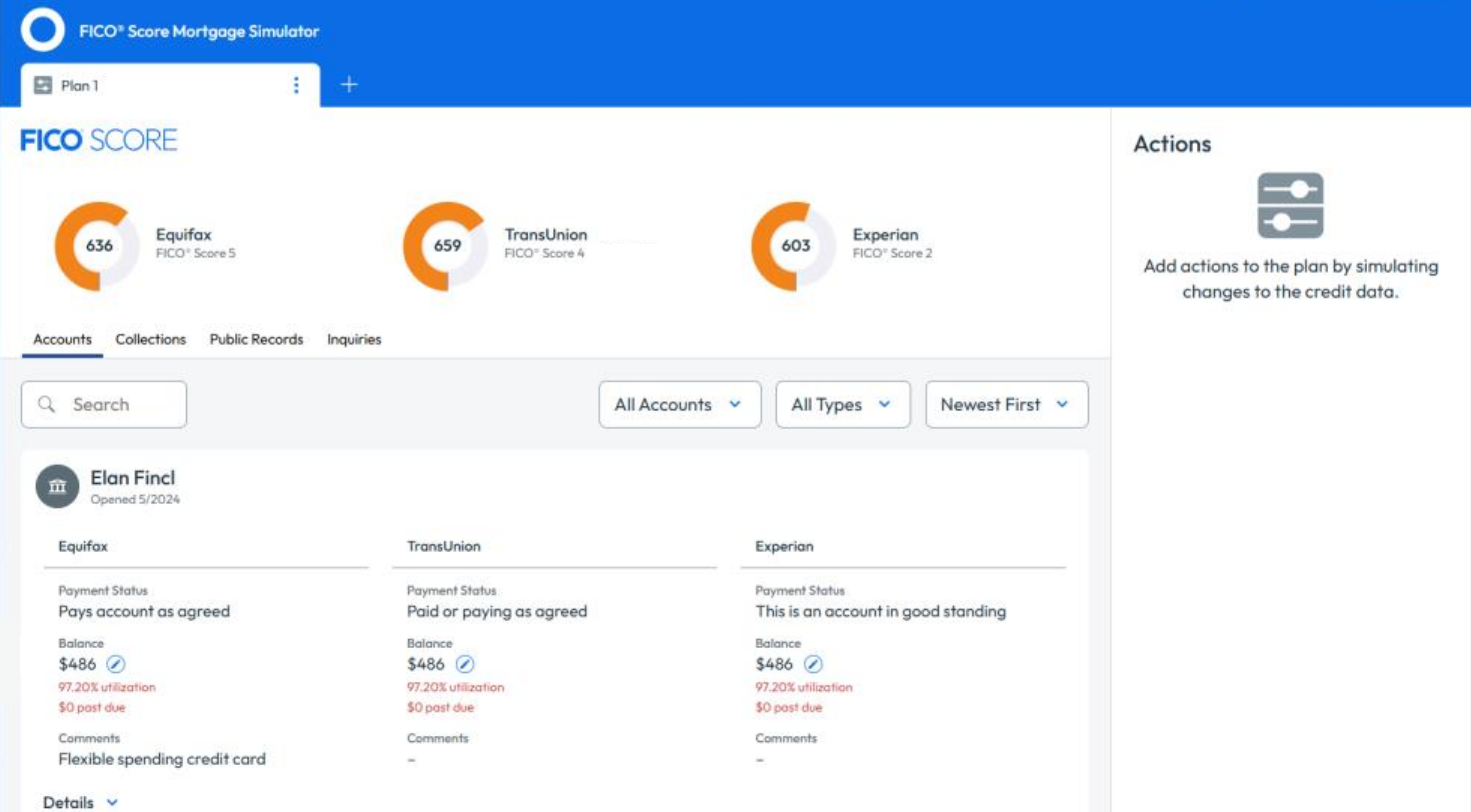This screenshot has height=812, width=1471.
Task: Click the Elan Fincl bank icon
Action: 58,486
